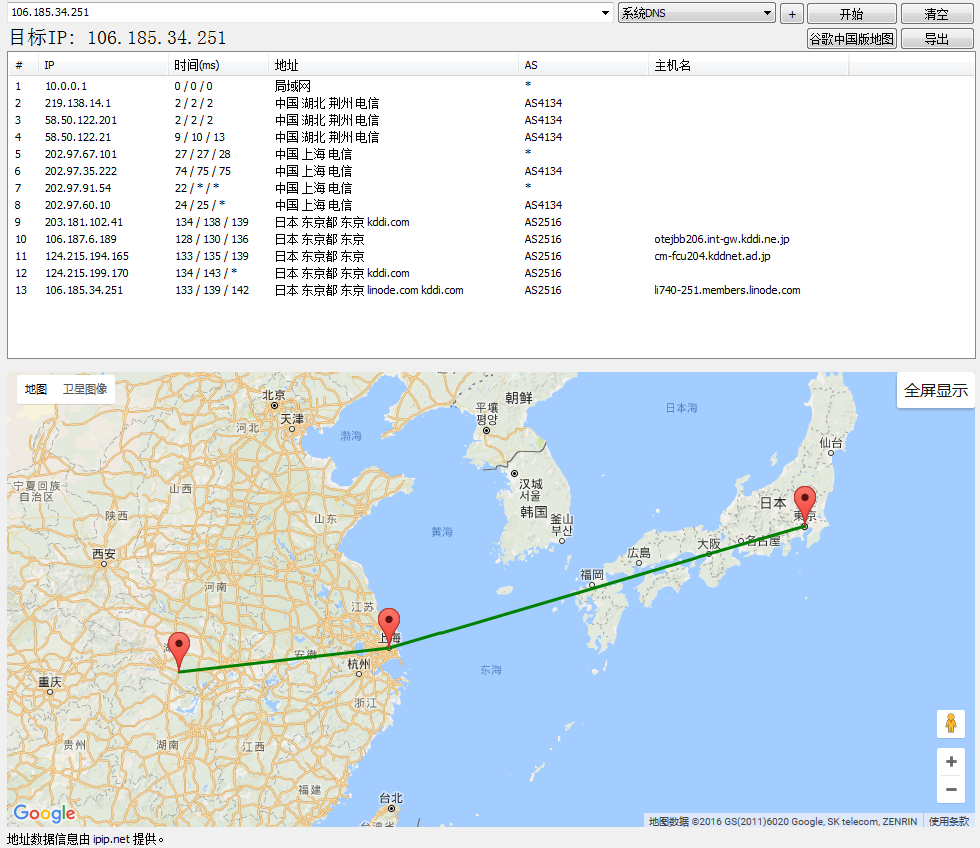Click the 清空 clear button
Viewport: 980px width, 848px height.
tap(936, 14)
